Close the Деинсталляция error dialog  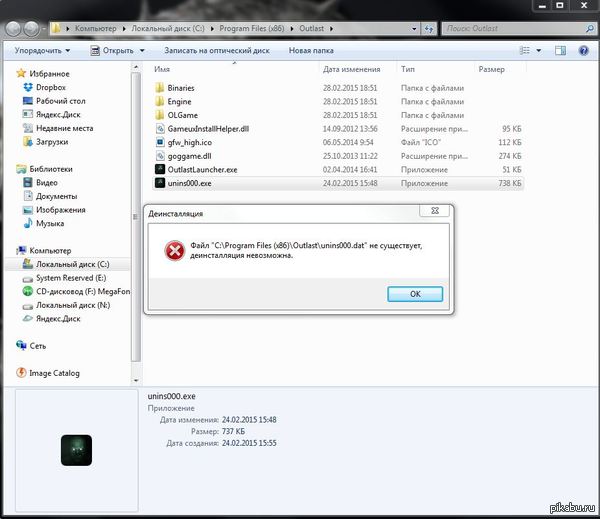point(435,211)
